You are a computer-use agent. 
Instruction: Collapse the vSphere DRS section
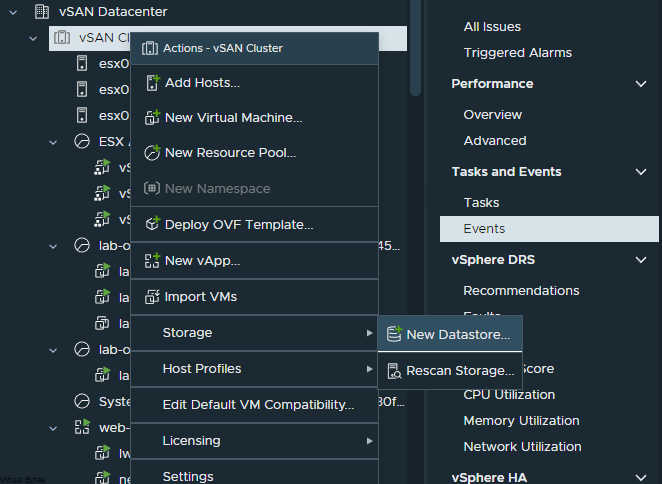(x=641, y=260)
